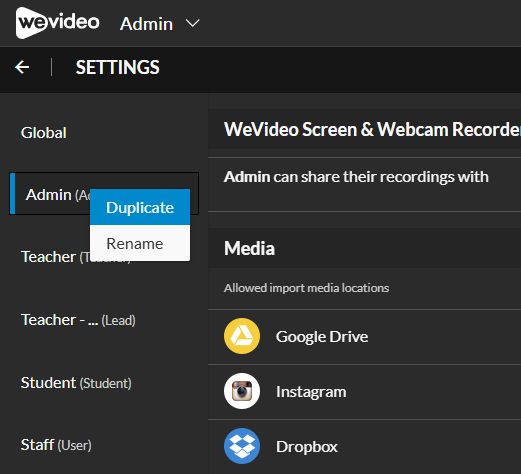
Task: Go back using the arrow icon
Action: (22, 67)
